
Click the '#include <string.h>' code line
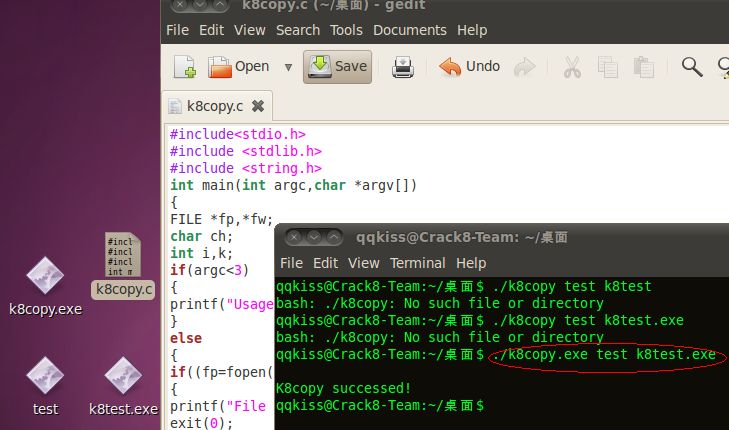[x=245, y=168]
